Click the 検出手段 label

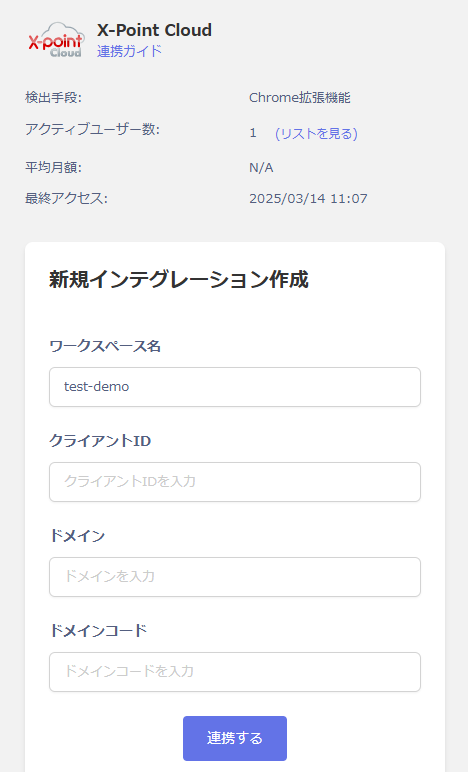(x=53, y=98)
